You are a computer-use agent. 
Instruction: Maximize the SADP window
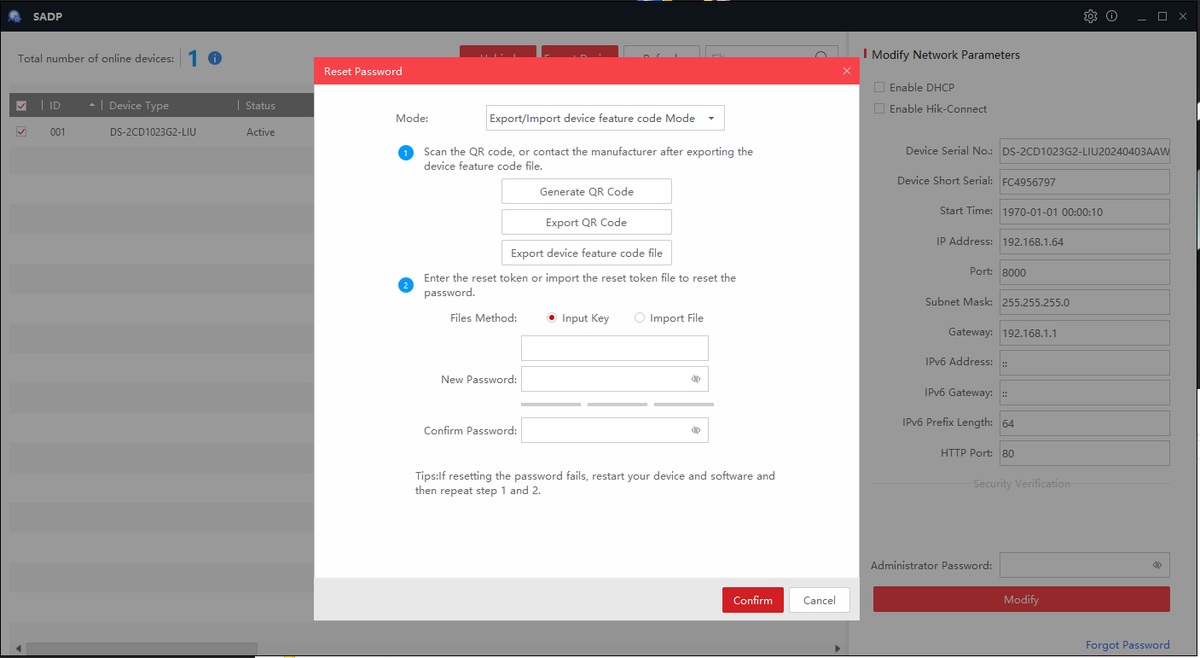click(1162, 16)
